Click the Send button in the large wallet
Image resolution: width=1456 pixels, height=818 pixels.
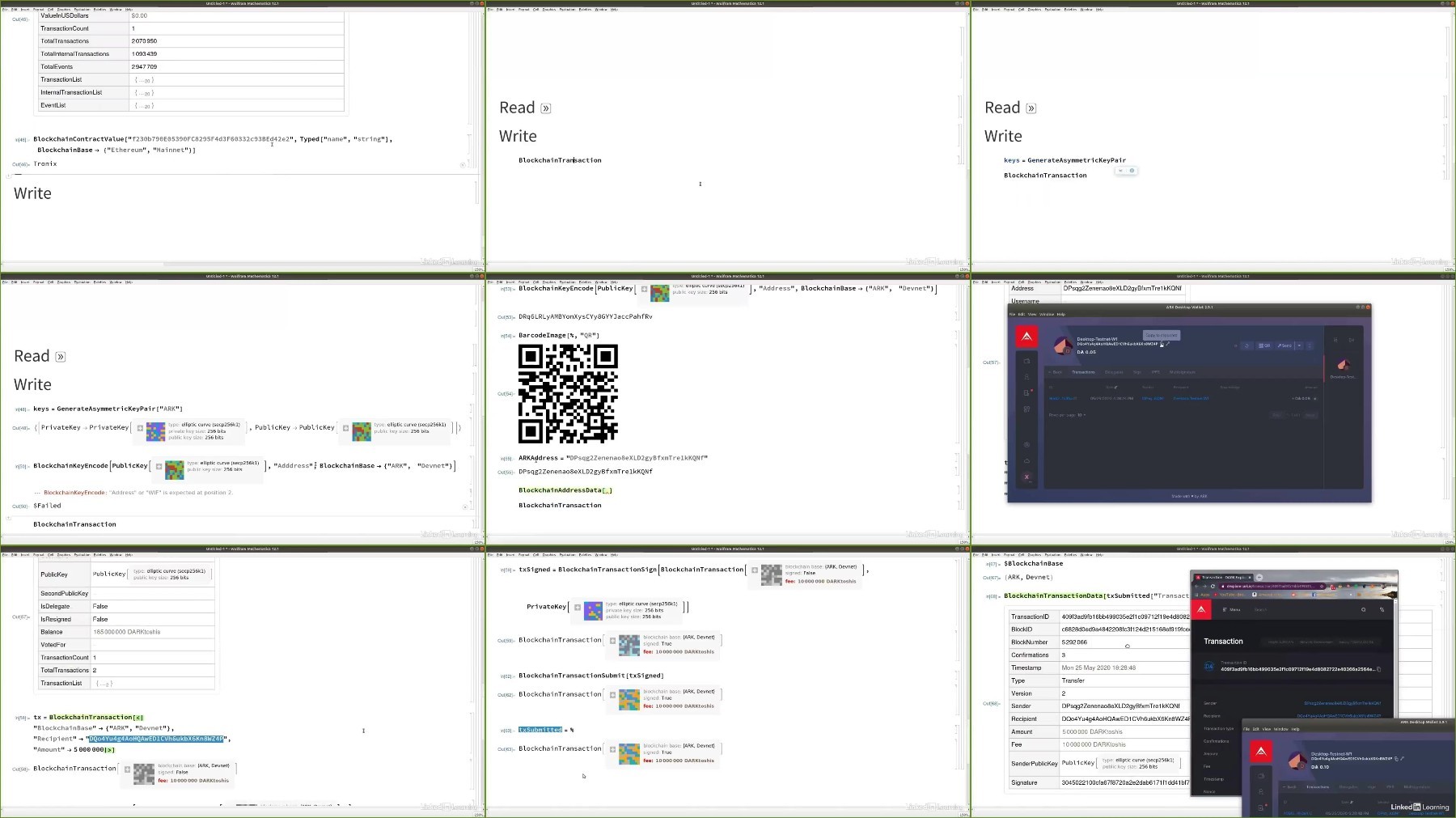tap(1285, 345)
